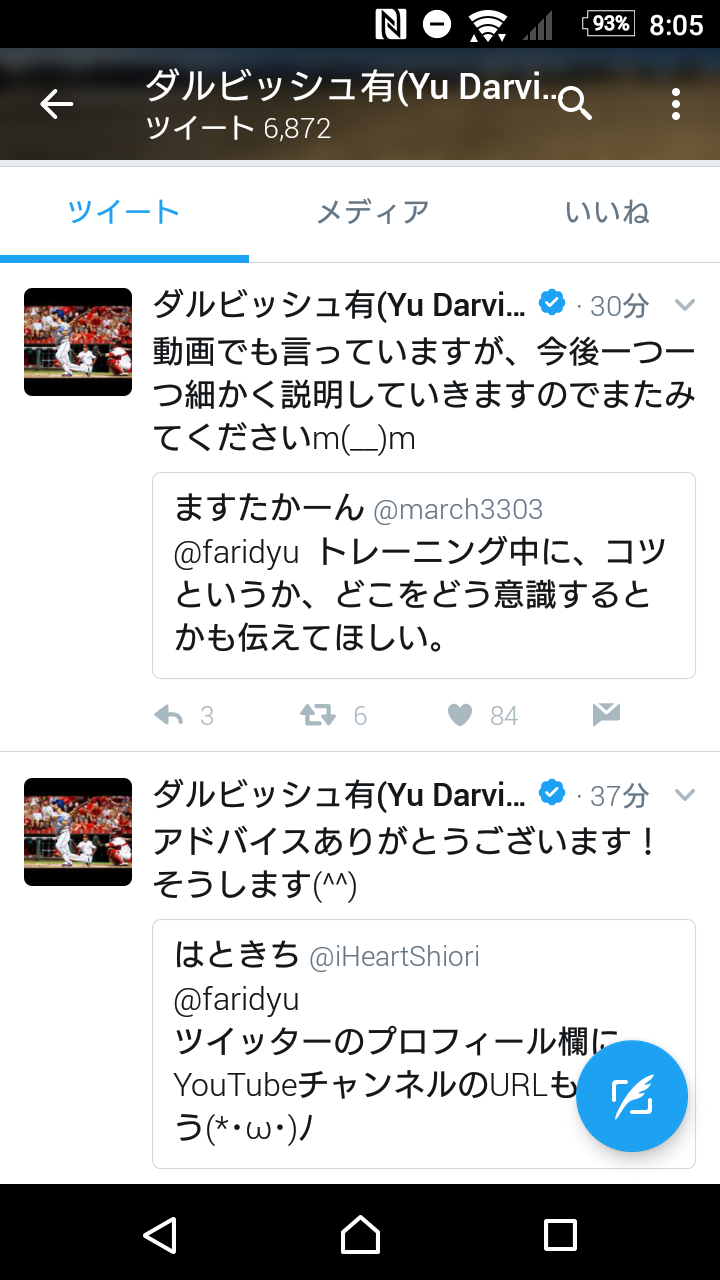Open avatar thumbnail of second tweet
720x1280 pixels.
coord(78,832)
